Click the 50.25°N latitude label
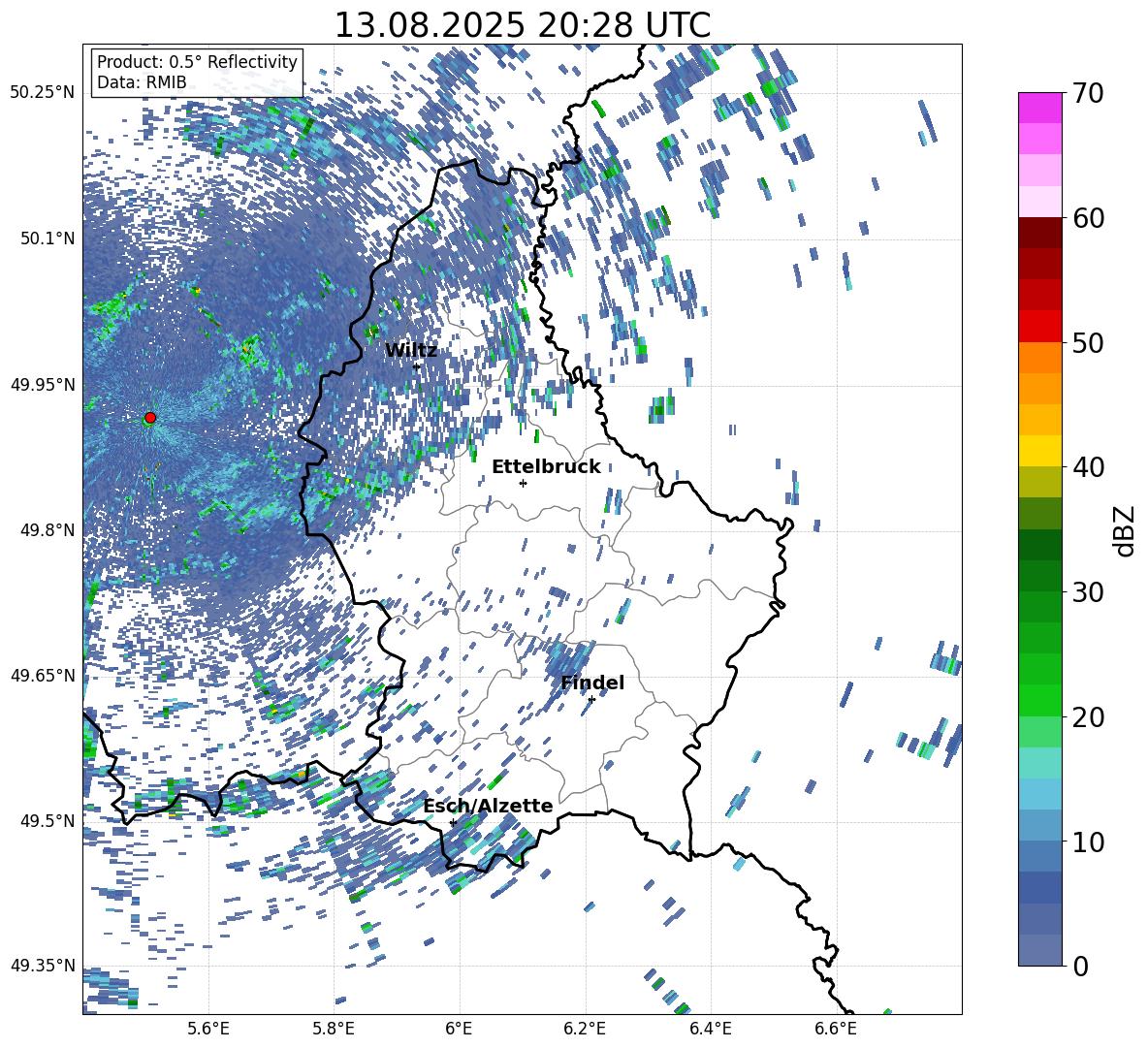Screen dimensions: 1148x1048 click(x=43, y=93)
